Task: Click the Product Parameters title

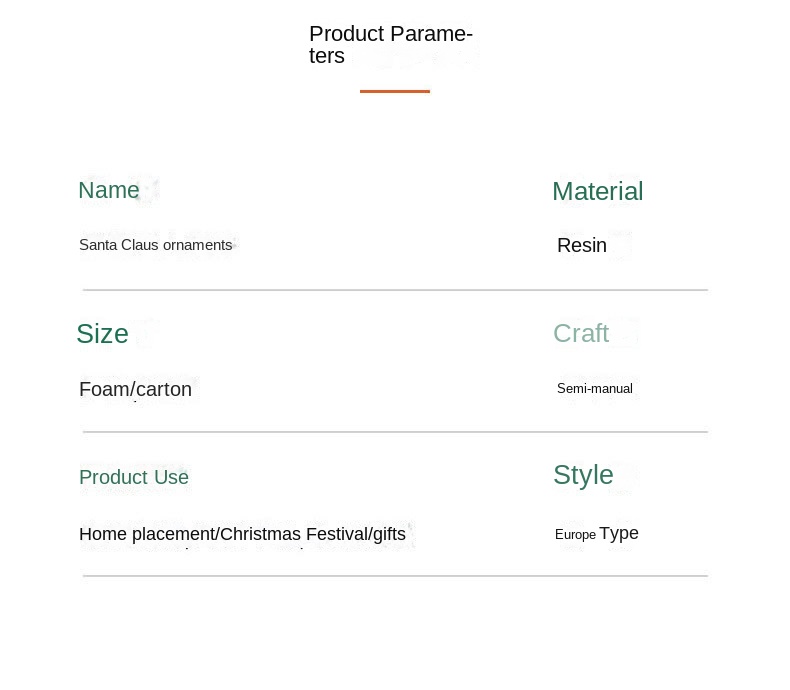Action: coord(391,45)
